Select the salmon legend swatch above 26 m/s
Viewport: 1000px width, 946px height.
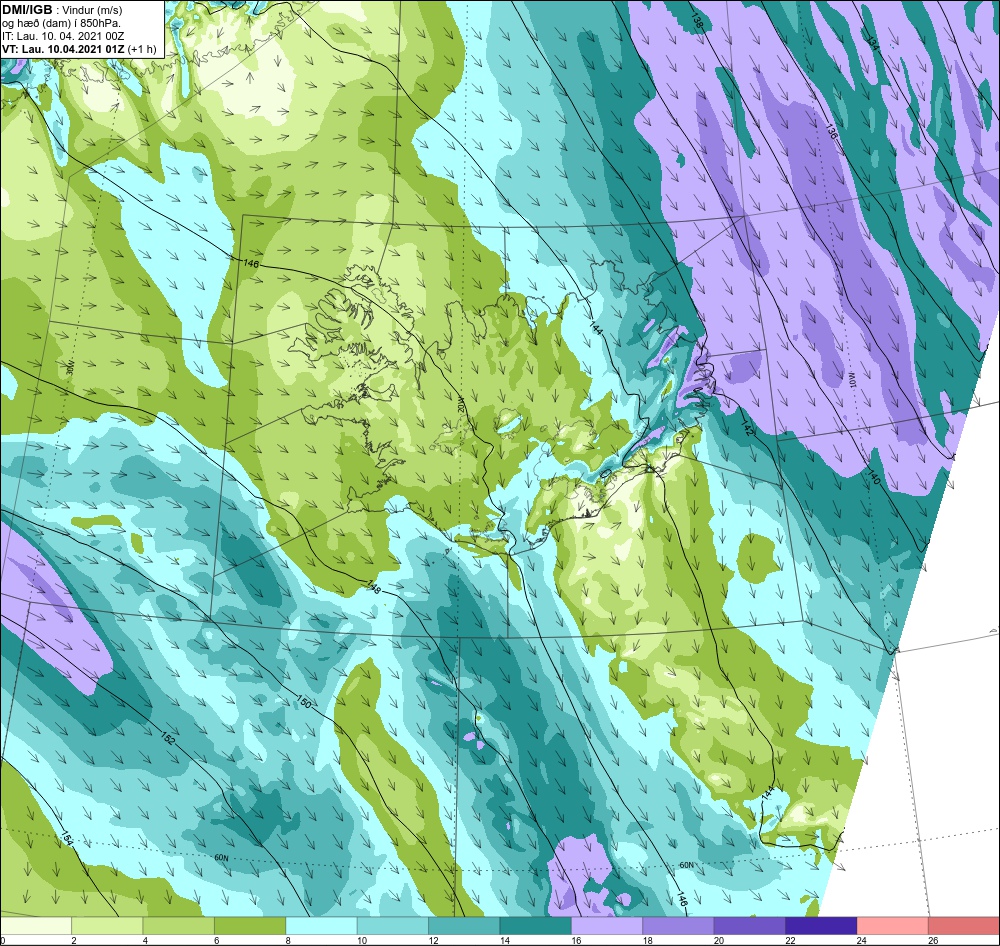click(964, 924)
